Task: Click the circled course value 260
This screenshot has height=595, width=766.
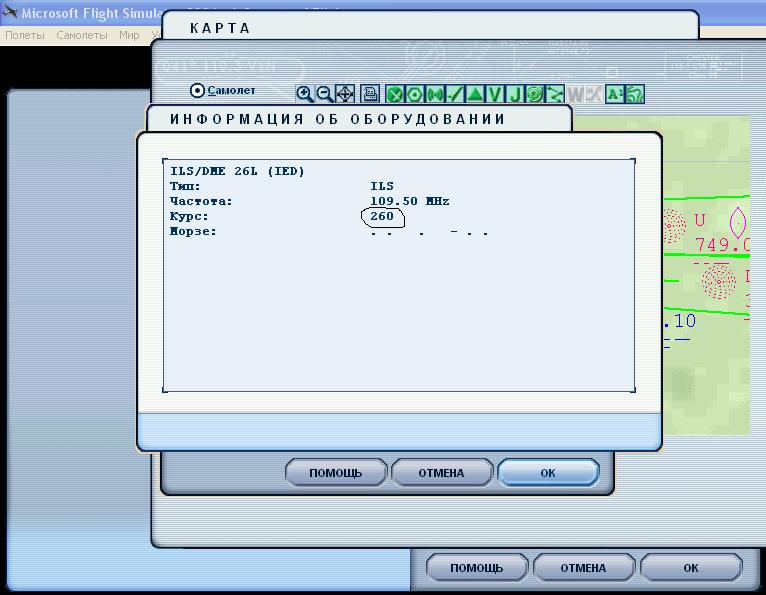Action: 382,217
